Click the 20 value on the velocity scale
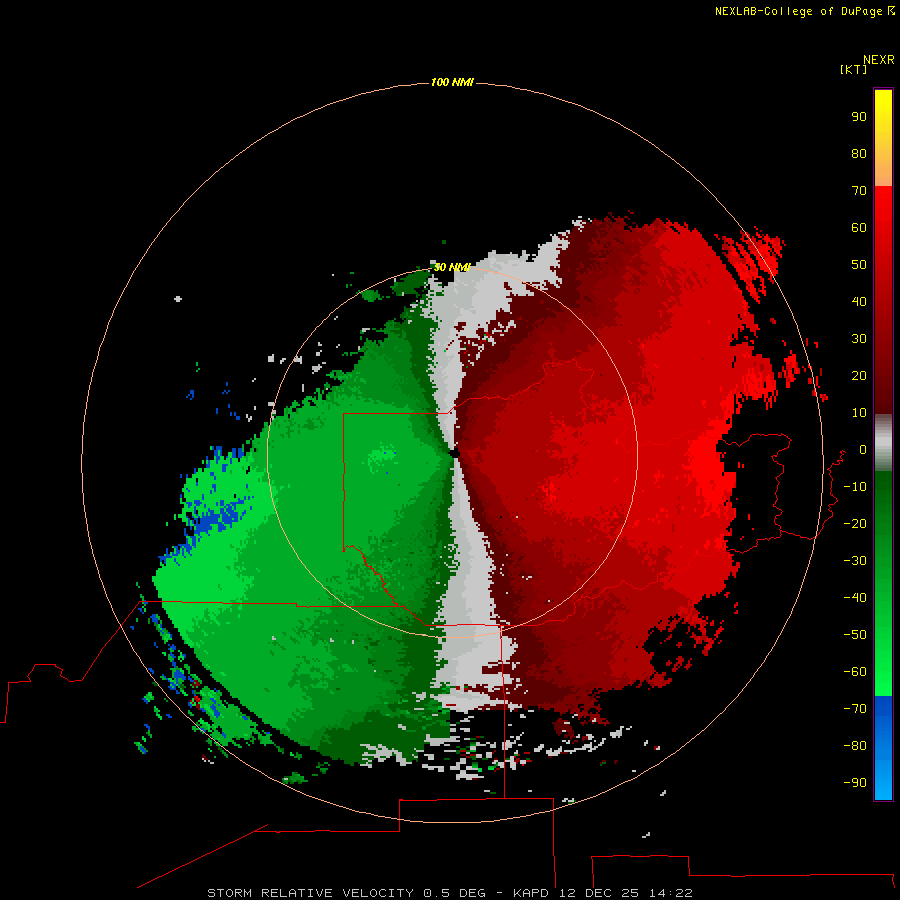The height and width of the screenshot is (900, 900). tap(859, 375)
